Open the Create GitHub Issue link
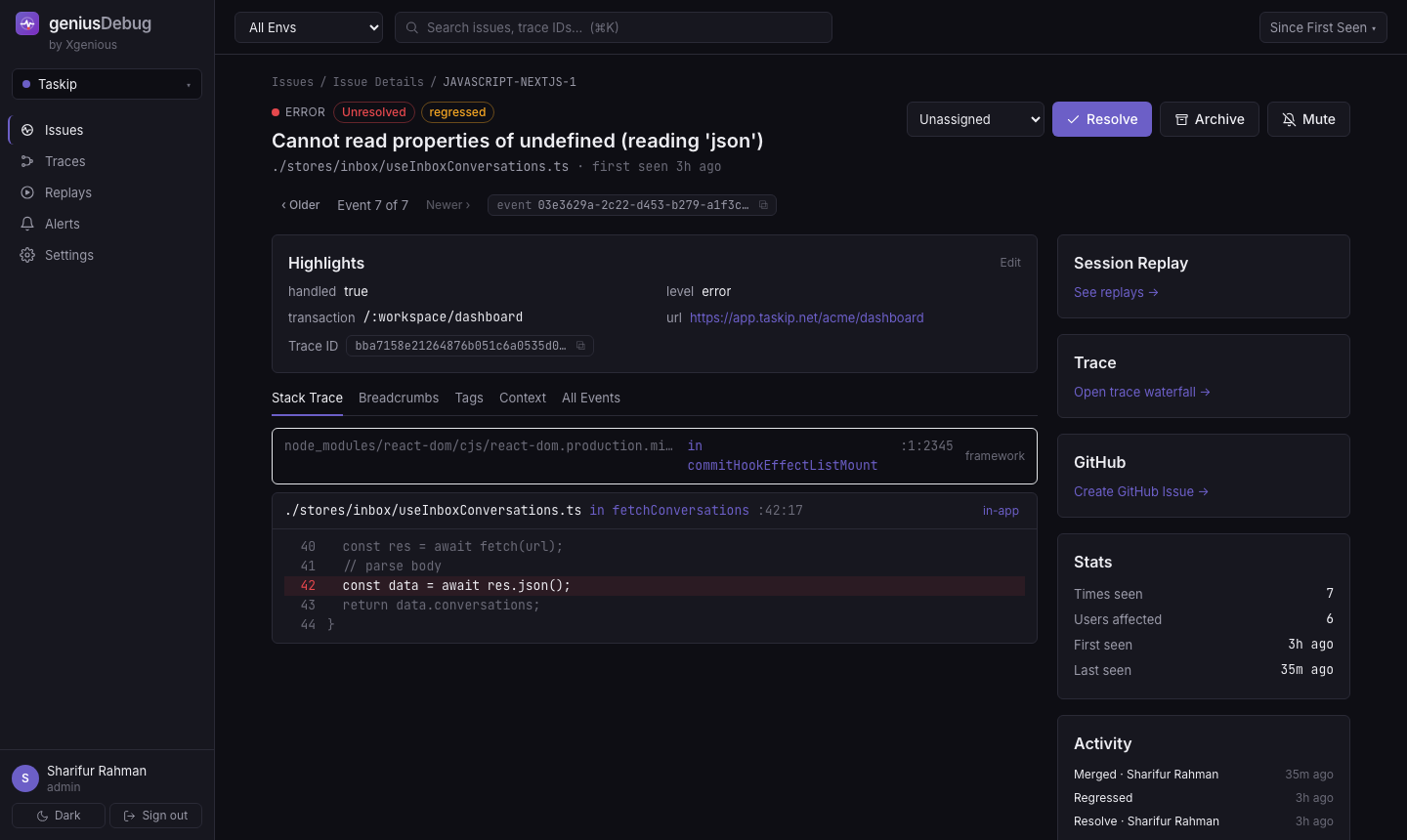 point(1141,491)
